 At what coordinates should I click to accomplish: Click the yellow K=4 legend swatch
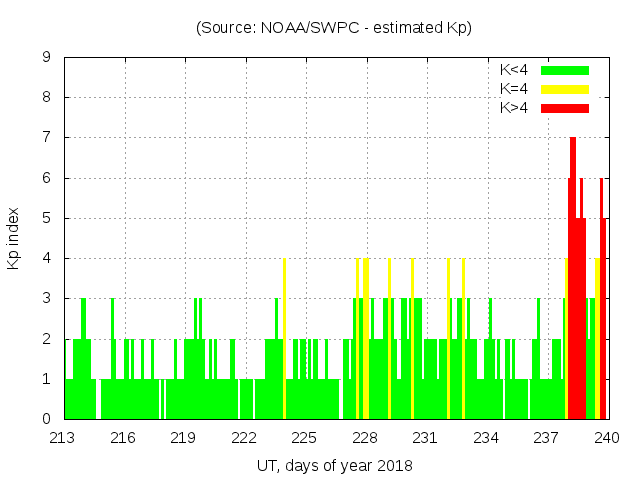coord(565,89)
